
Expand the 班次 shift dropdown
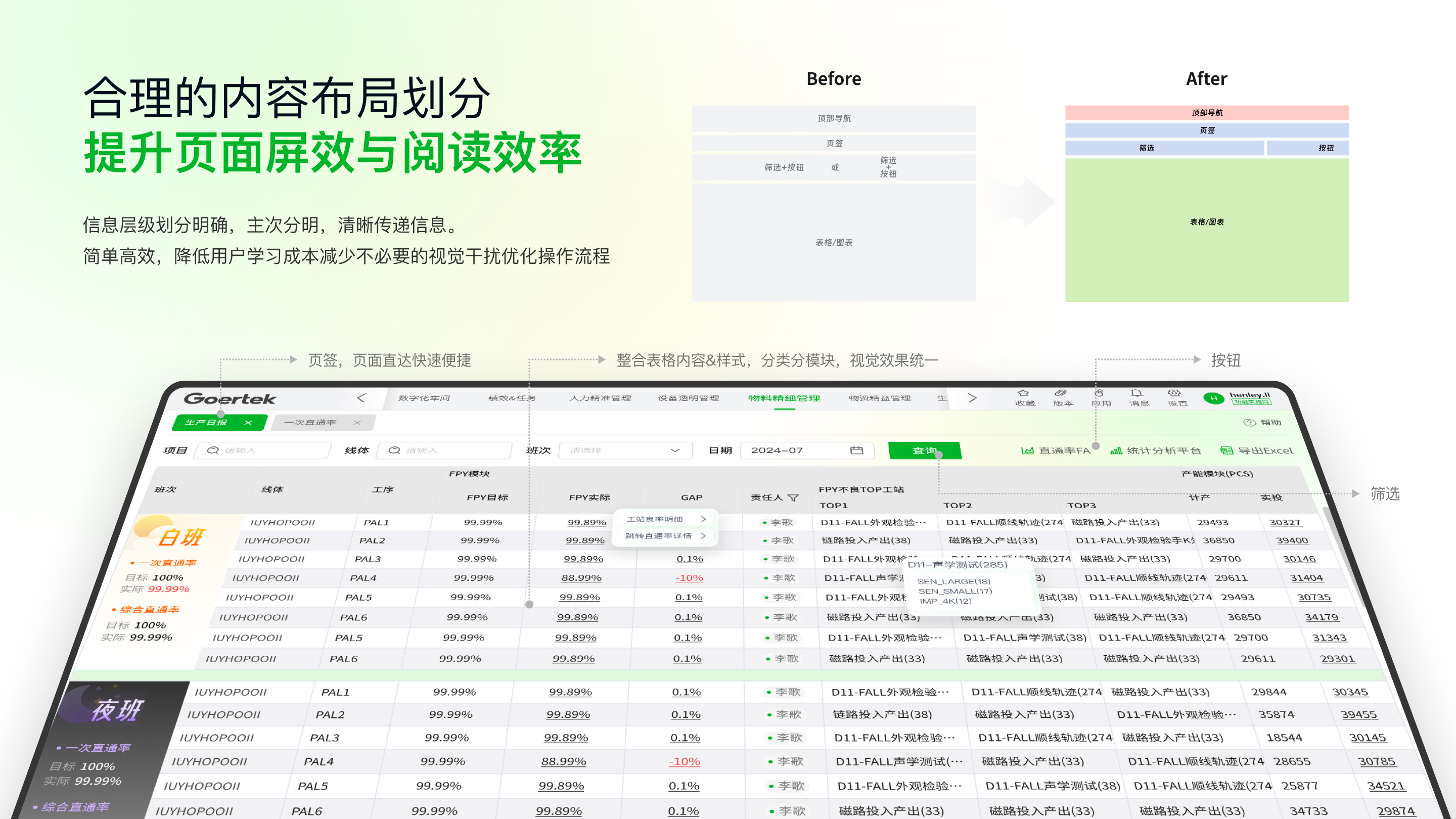(x=625, y=450)
